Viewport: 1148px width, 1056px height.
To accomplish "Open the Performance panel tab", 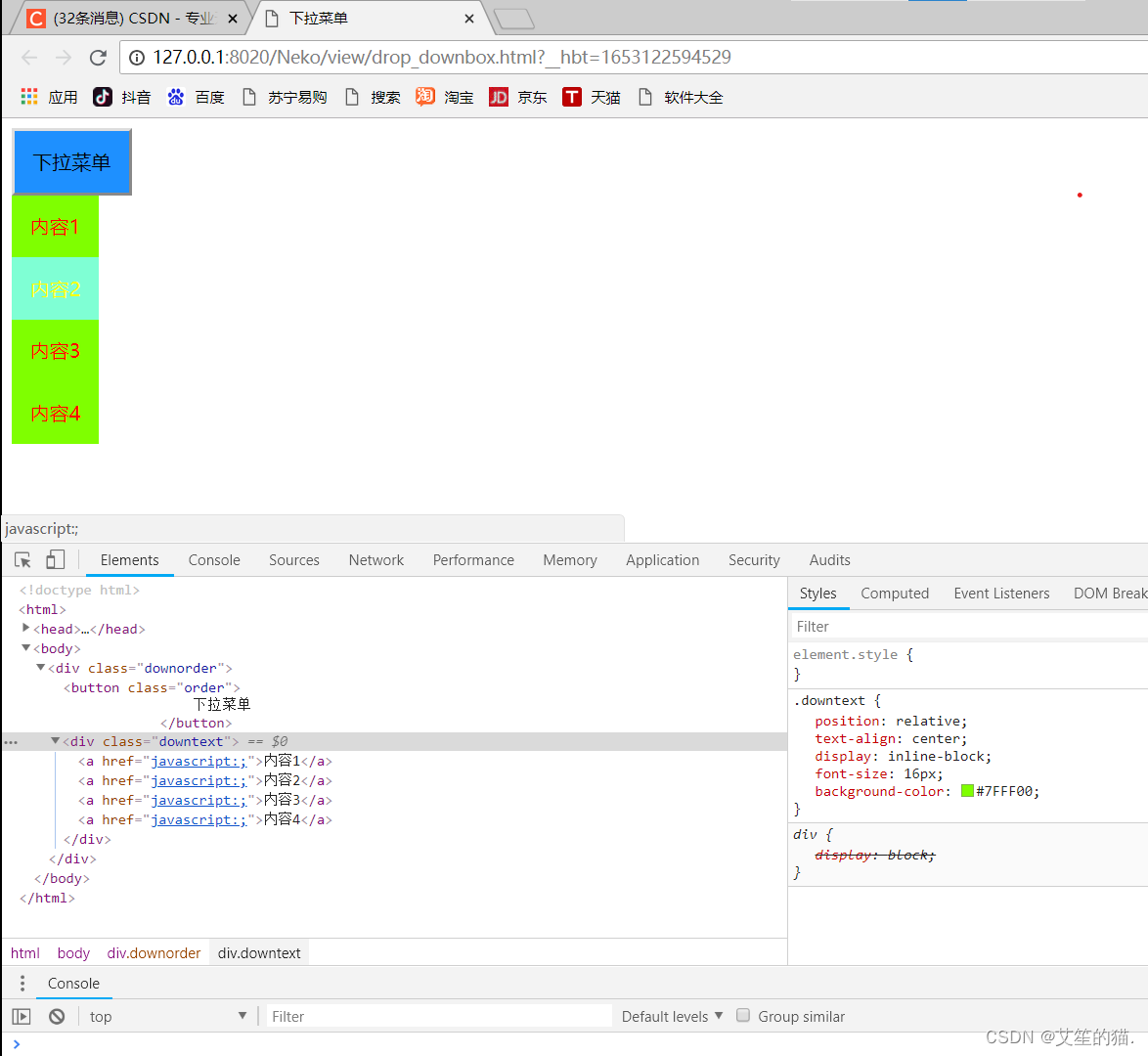I will coord(473,560).
